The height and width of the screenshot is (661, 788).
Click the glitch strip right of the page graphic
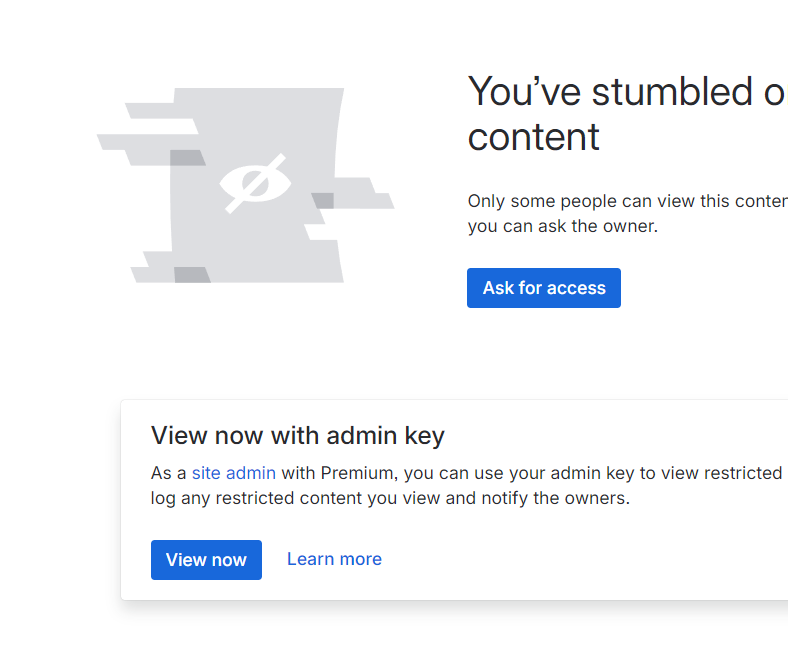tap(364, 193)
